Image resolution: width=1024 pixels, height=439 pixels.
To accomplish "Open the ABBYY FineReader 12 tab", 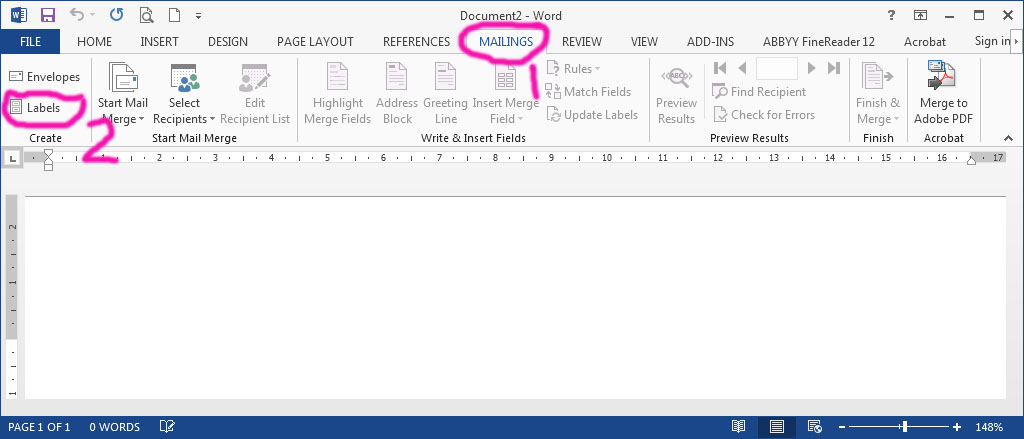I will 819,41.
